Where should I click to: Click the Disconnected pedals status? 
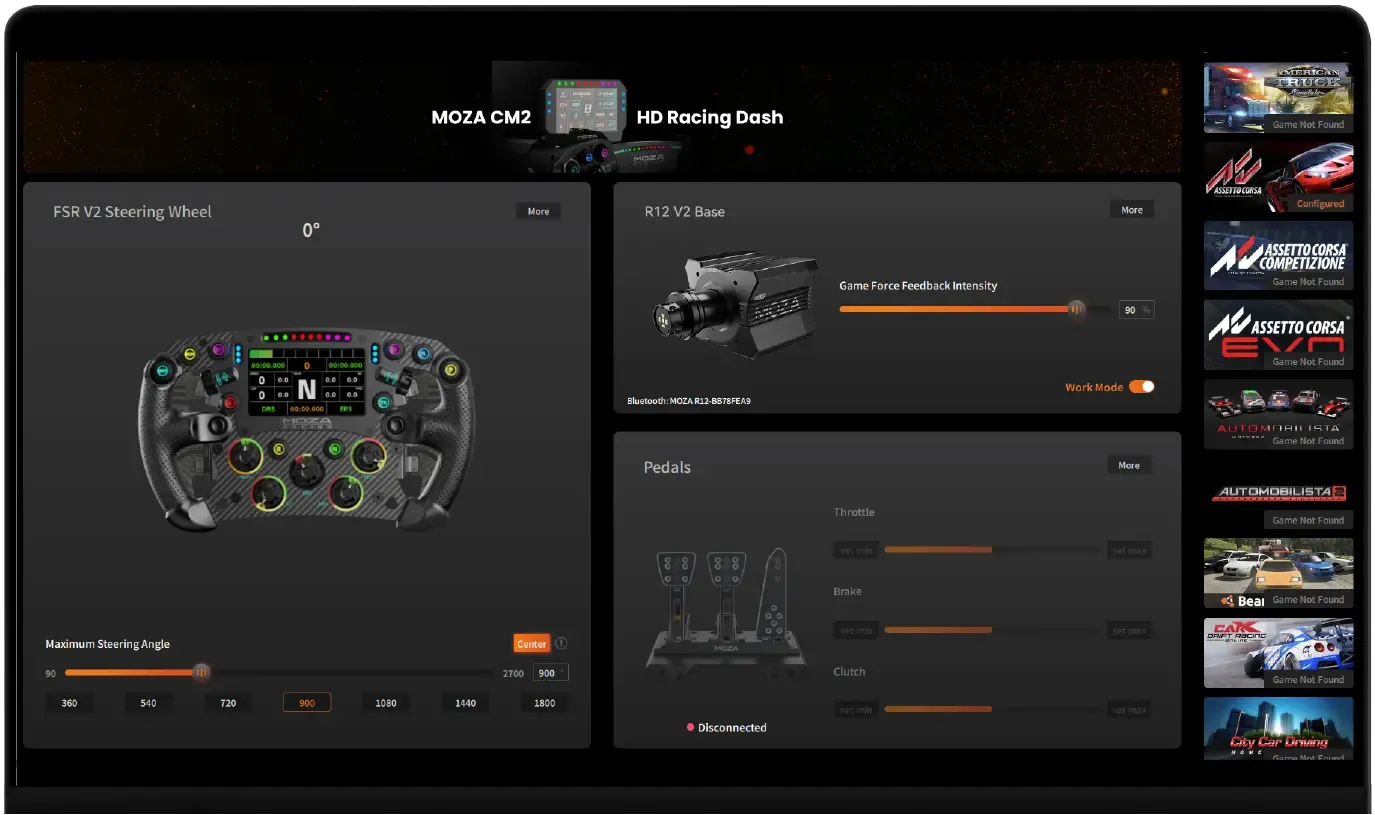(727, 727)
